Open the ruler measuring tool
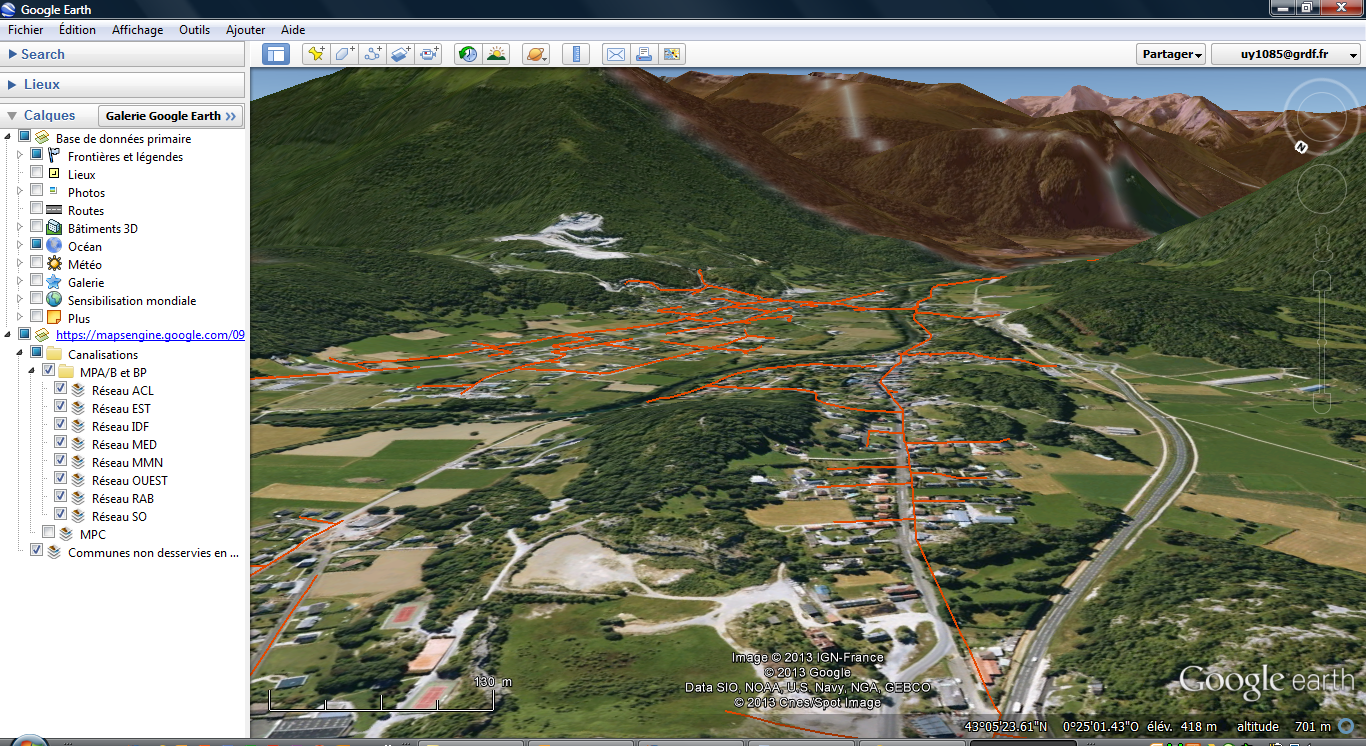 pyautogui.click(x=575, y=54)
